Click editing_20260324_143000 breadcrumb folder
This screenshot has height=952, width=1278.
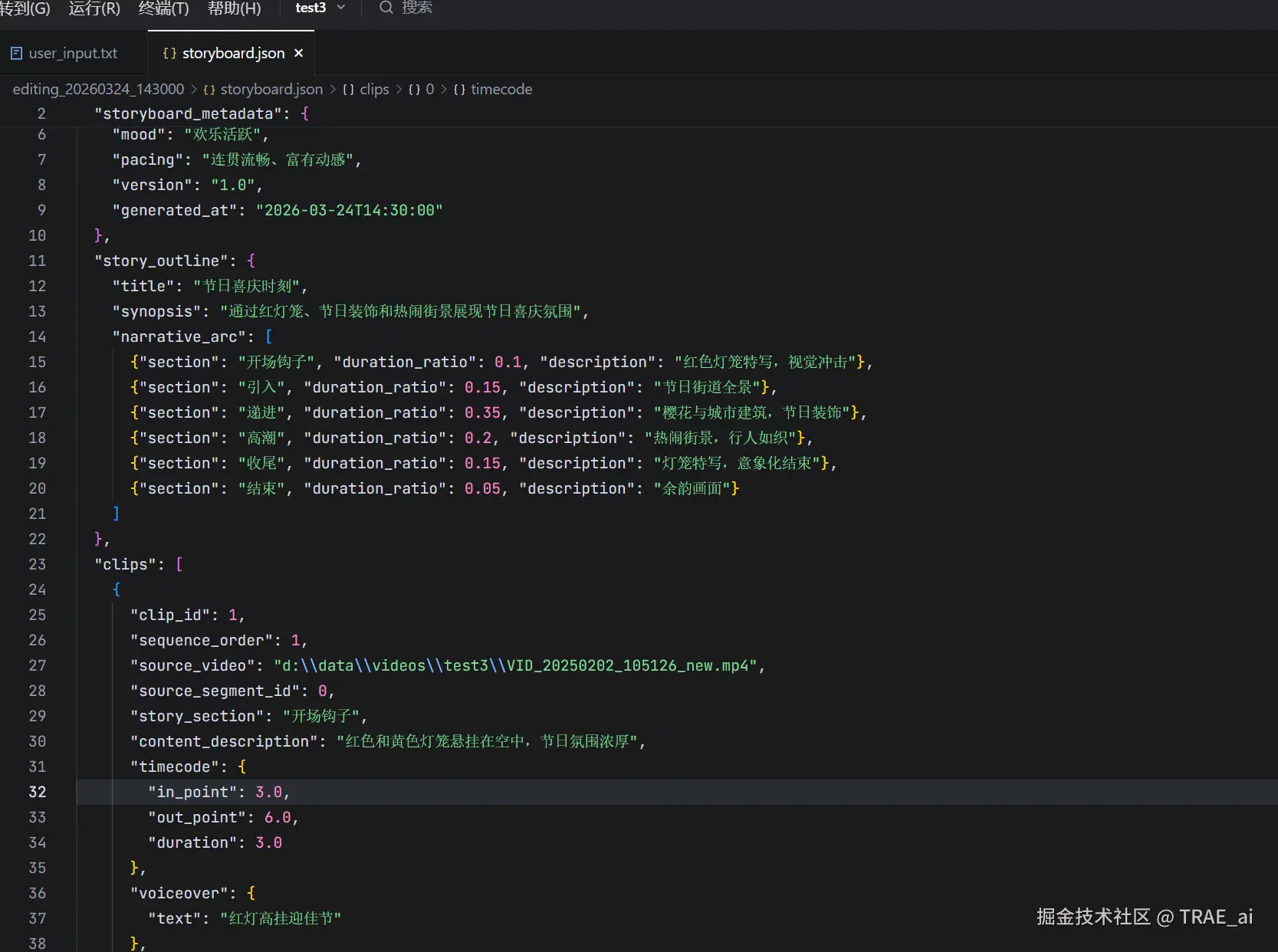point(98,89)
